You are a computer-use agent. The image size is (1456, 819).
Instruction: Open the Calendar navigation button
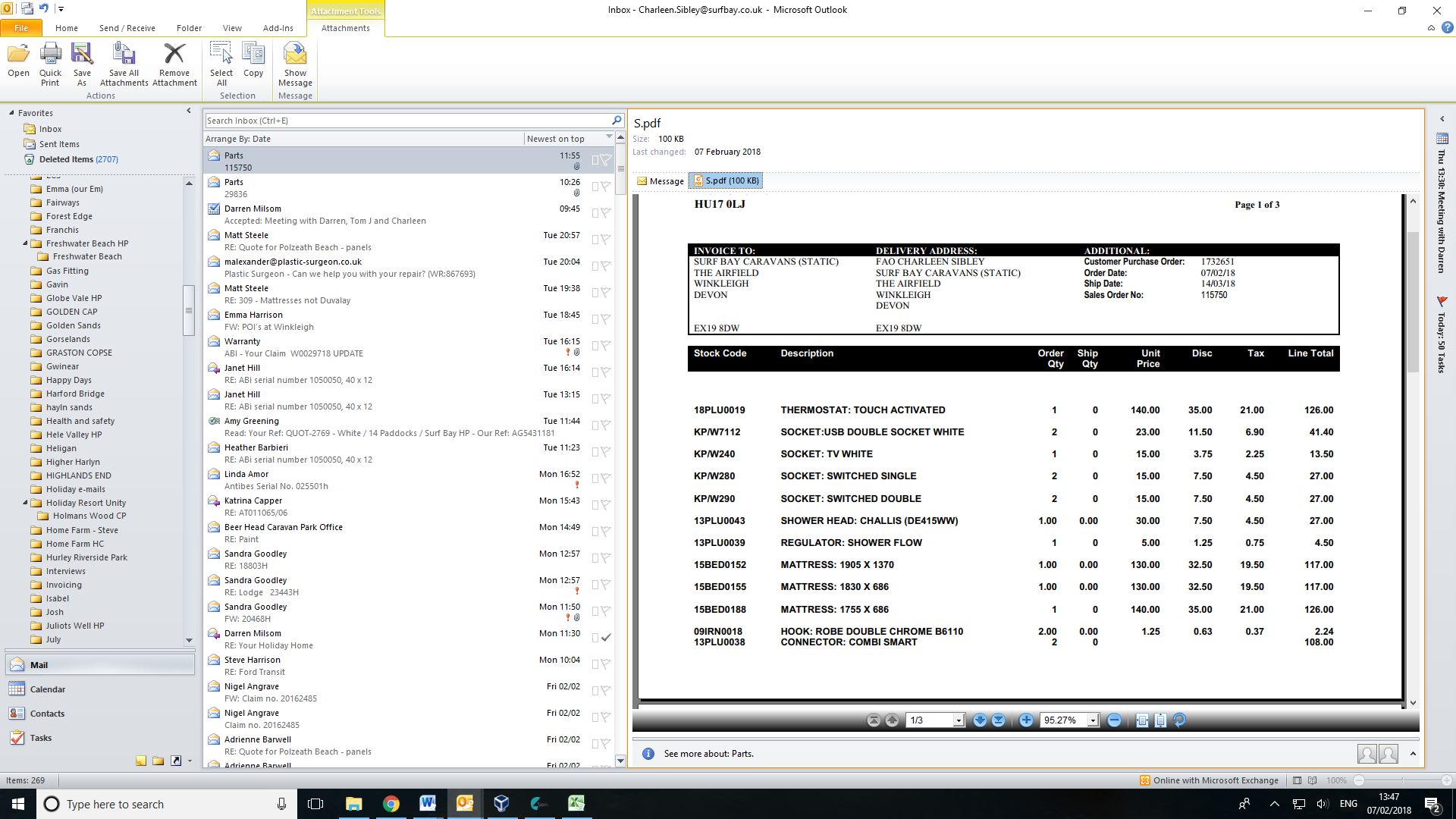coord(47,689)
